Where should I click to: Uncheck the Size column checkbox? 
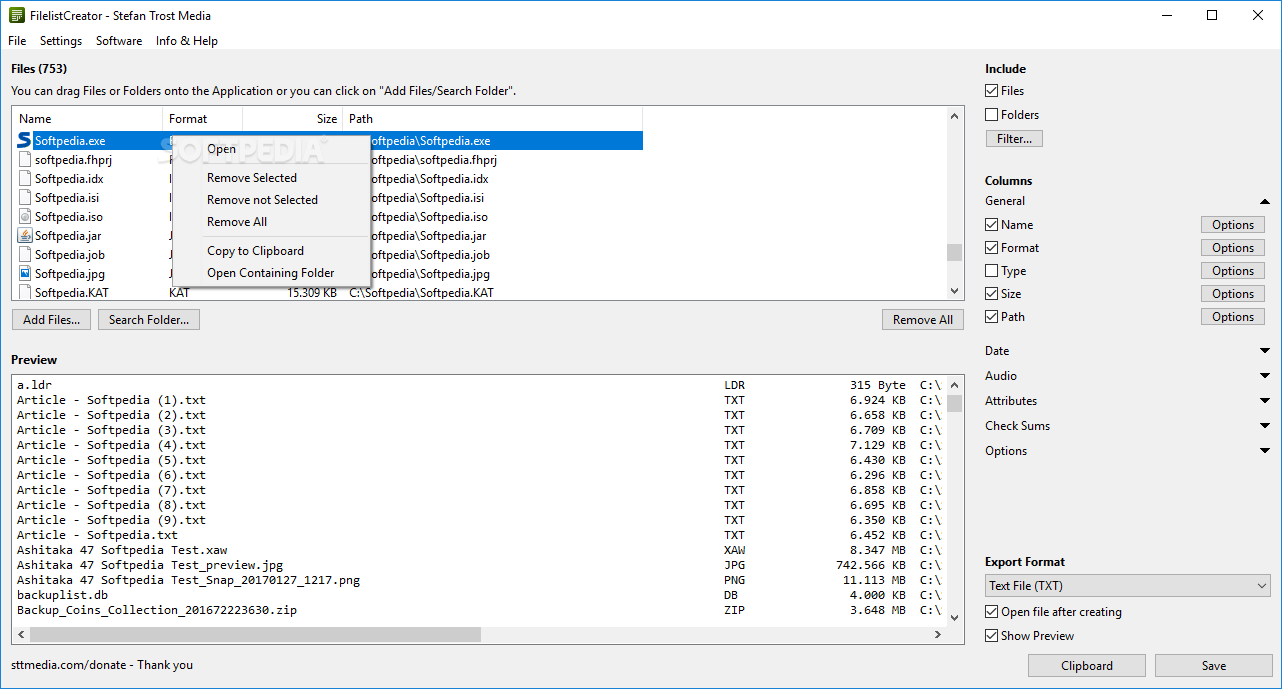click(x=992, y=294)
